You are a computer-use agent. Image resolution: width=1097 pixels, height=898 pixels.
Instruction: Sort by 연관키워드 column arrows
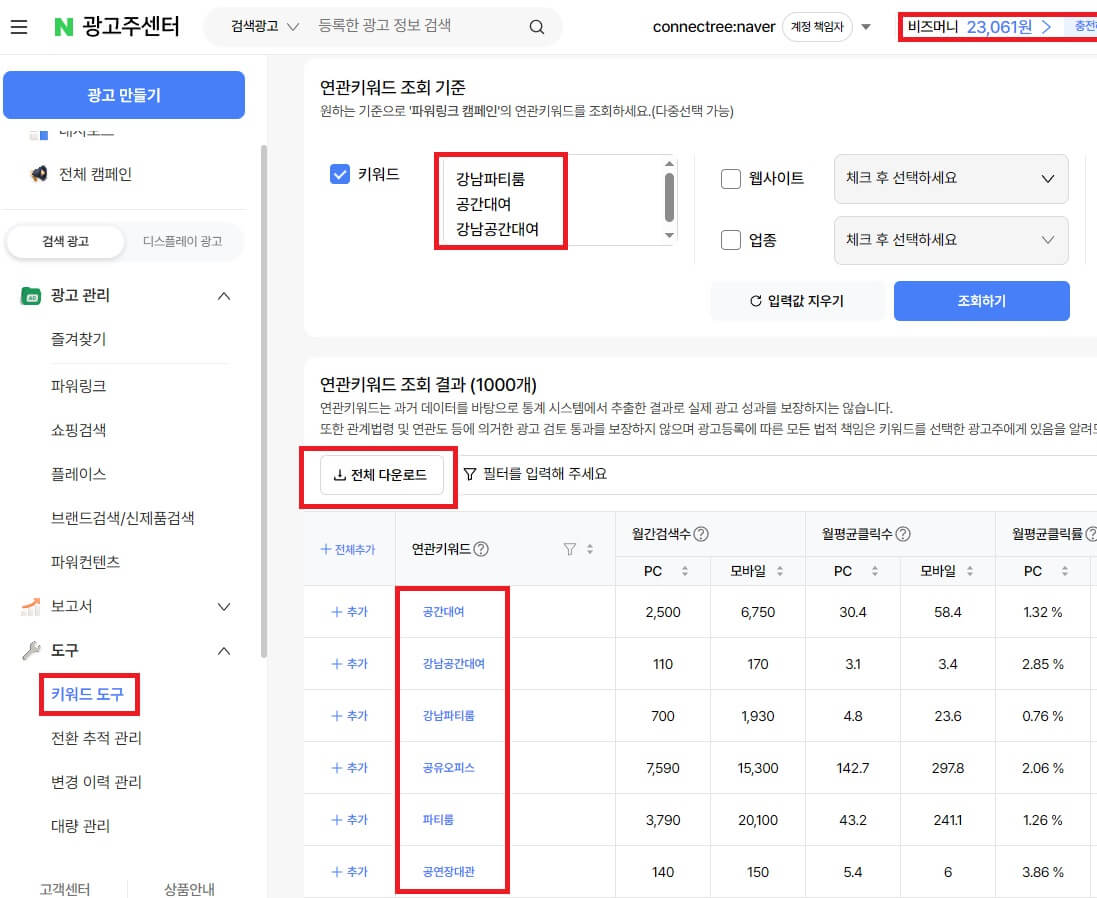(x=590, y=549)
